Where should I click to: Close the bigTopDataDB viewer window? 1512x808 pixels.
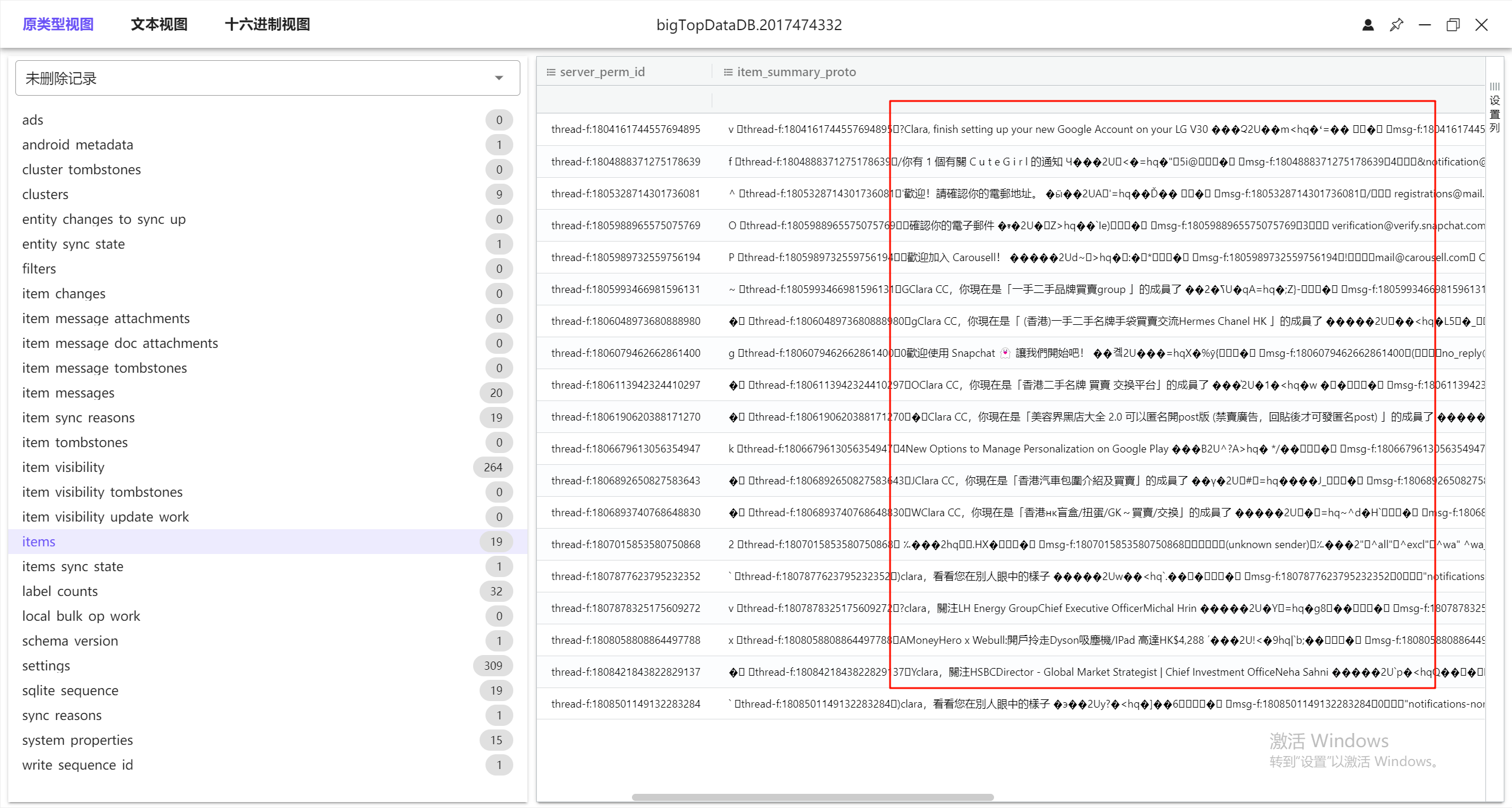(x=1481, y=25)
